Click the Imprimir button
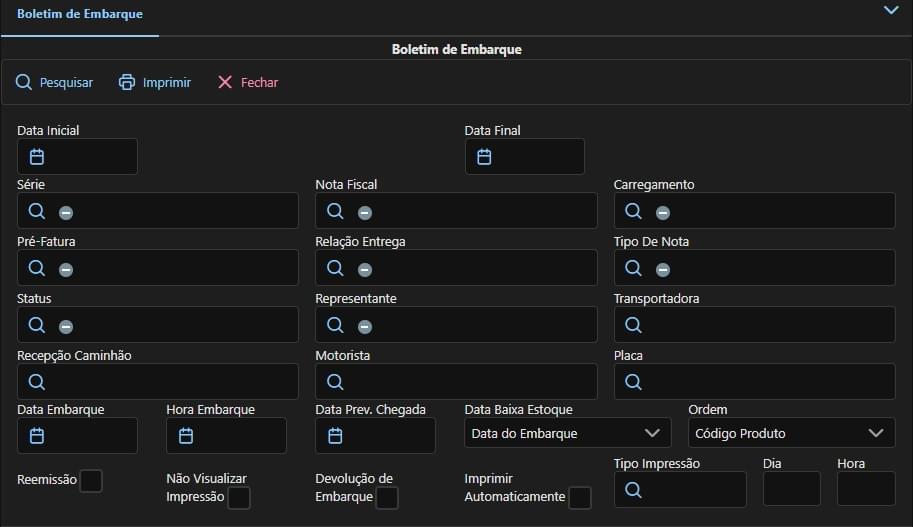This screenshot has width=913, height=527. 155,83
